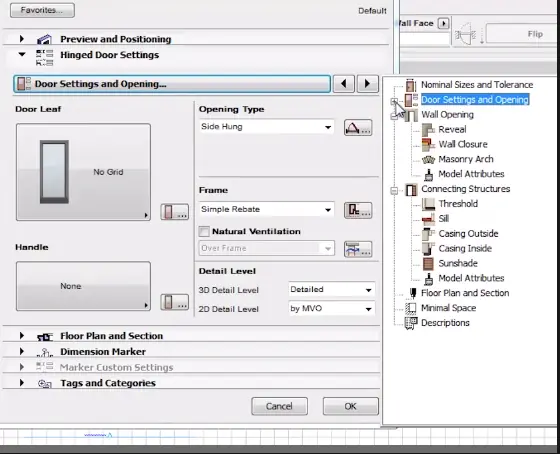
Task: Choose Handle None preview picker
Action: click(x=83, y=286)
